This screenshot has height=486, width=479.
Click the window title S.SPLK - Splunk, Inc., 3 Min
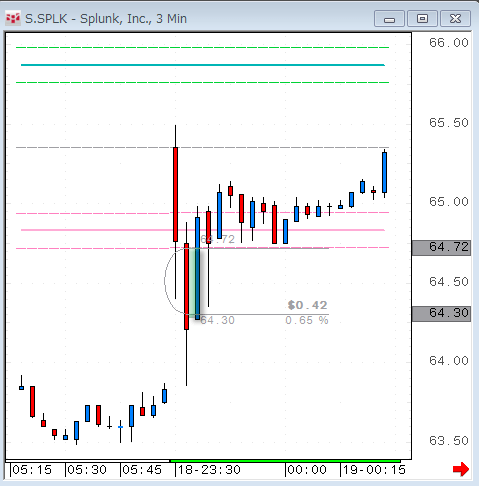(x=106, y=19)
